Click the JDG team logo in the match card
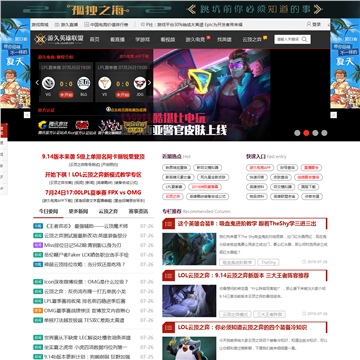Screen dimensions: 360x360 point(140,83)
